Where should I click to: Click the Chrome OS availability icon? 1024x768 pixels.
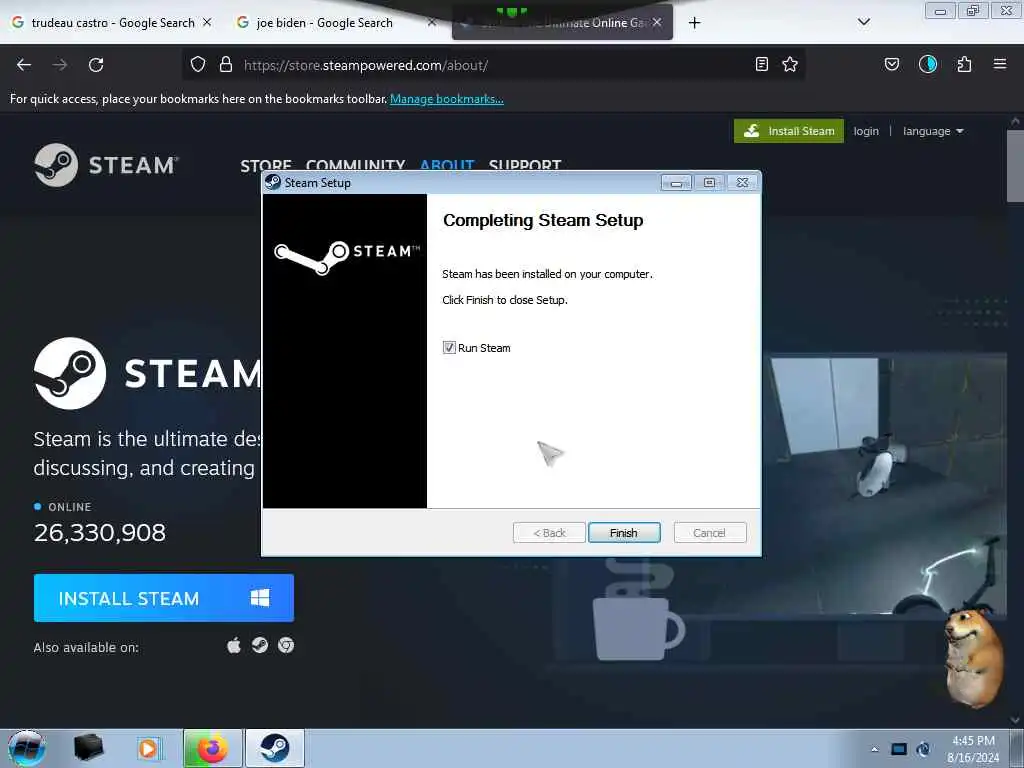pyautogui.click(x=286, y=646)
